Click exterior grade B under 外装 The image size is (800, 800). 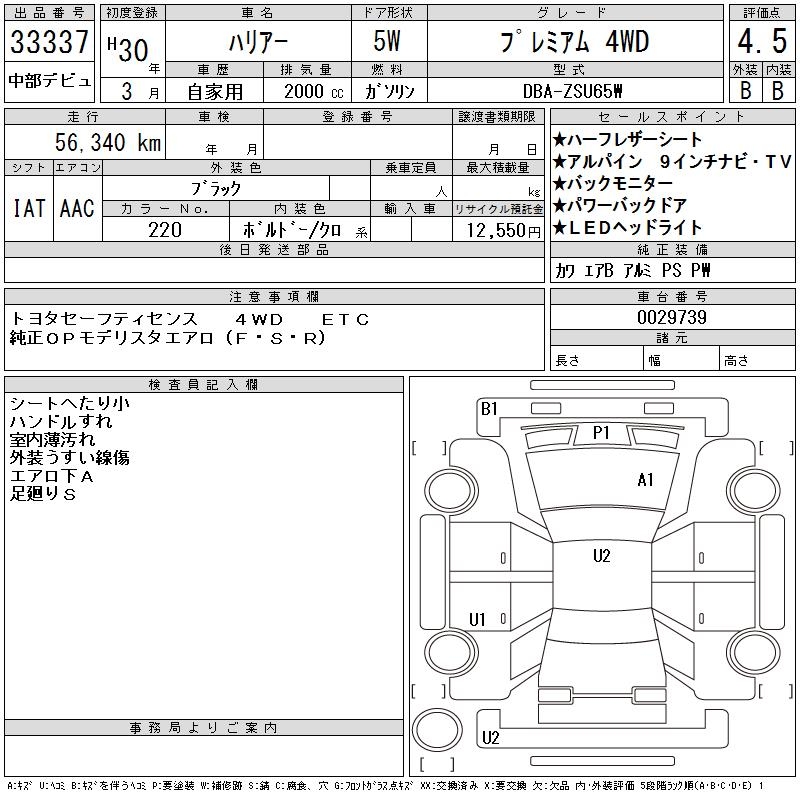(746, 91)
